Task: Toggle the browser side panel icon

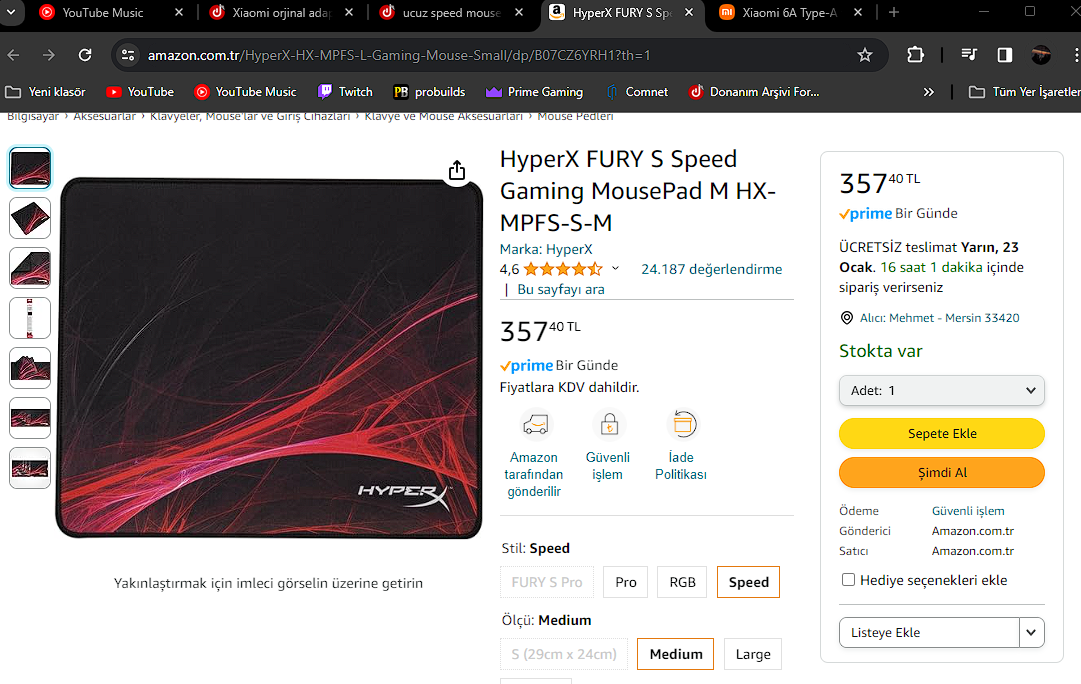Action: (1005, 55)
